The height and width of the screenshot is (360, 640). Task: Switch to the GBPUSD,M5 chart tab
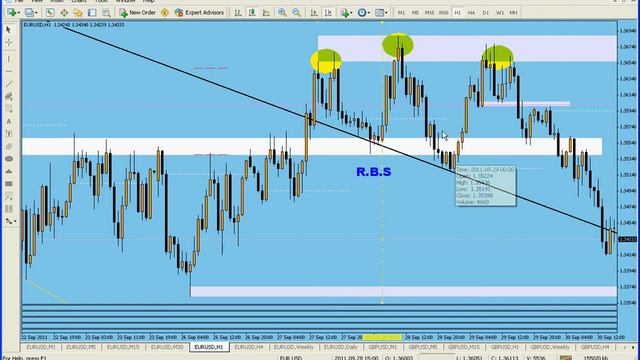pos(423,347)
